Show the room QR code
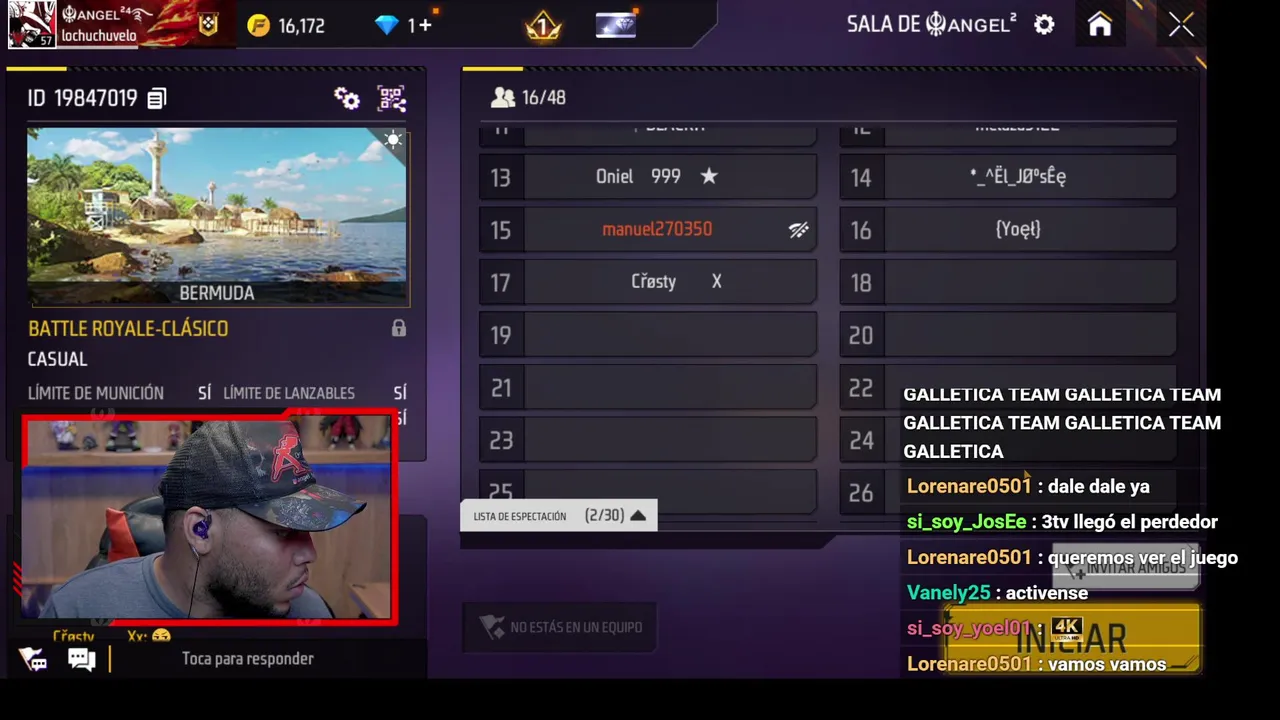The width and height of the screenshot is (1280, 720). [391, 98]
